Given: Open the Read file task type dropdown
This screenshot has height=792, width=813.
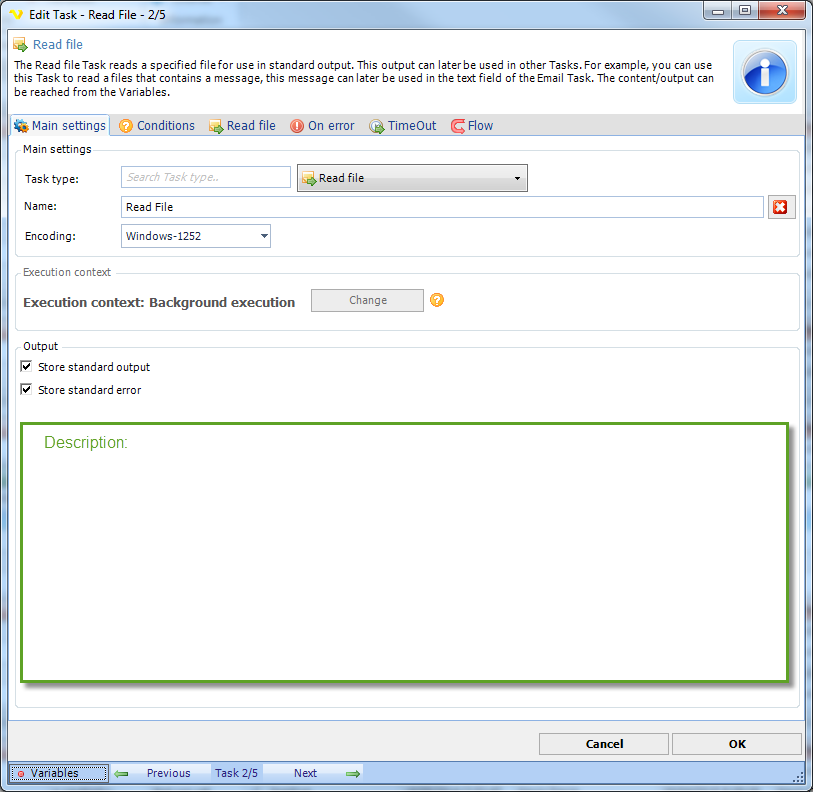Looking at the screenshot, I should click(x=412, y=178).
